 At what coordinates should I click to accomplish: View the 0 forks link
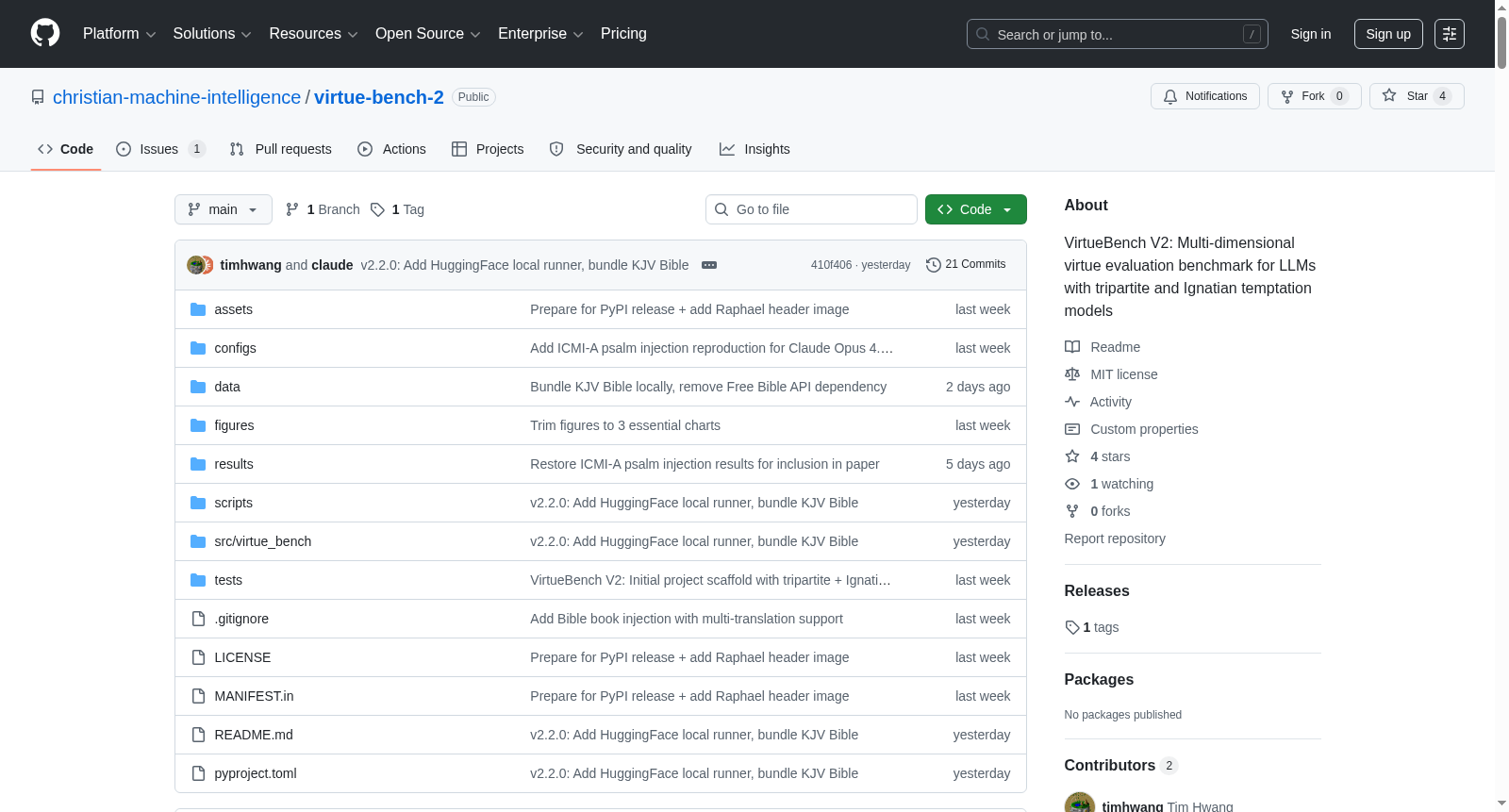tap(1098, 511)
